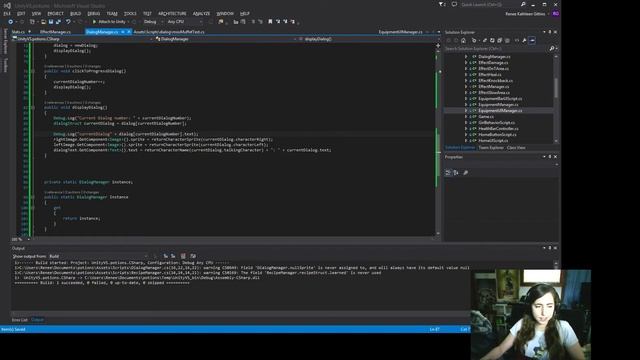Select EffectManager.cs in Solution Explorer
Viewport: 640px width, 360px height.
[x=493, y=87]
